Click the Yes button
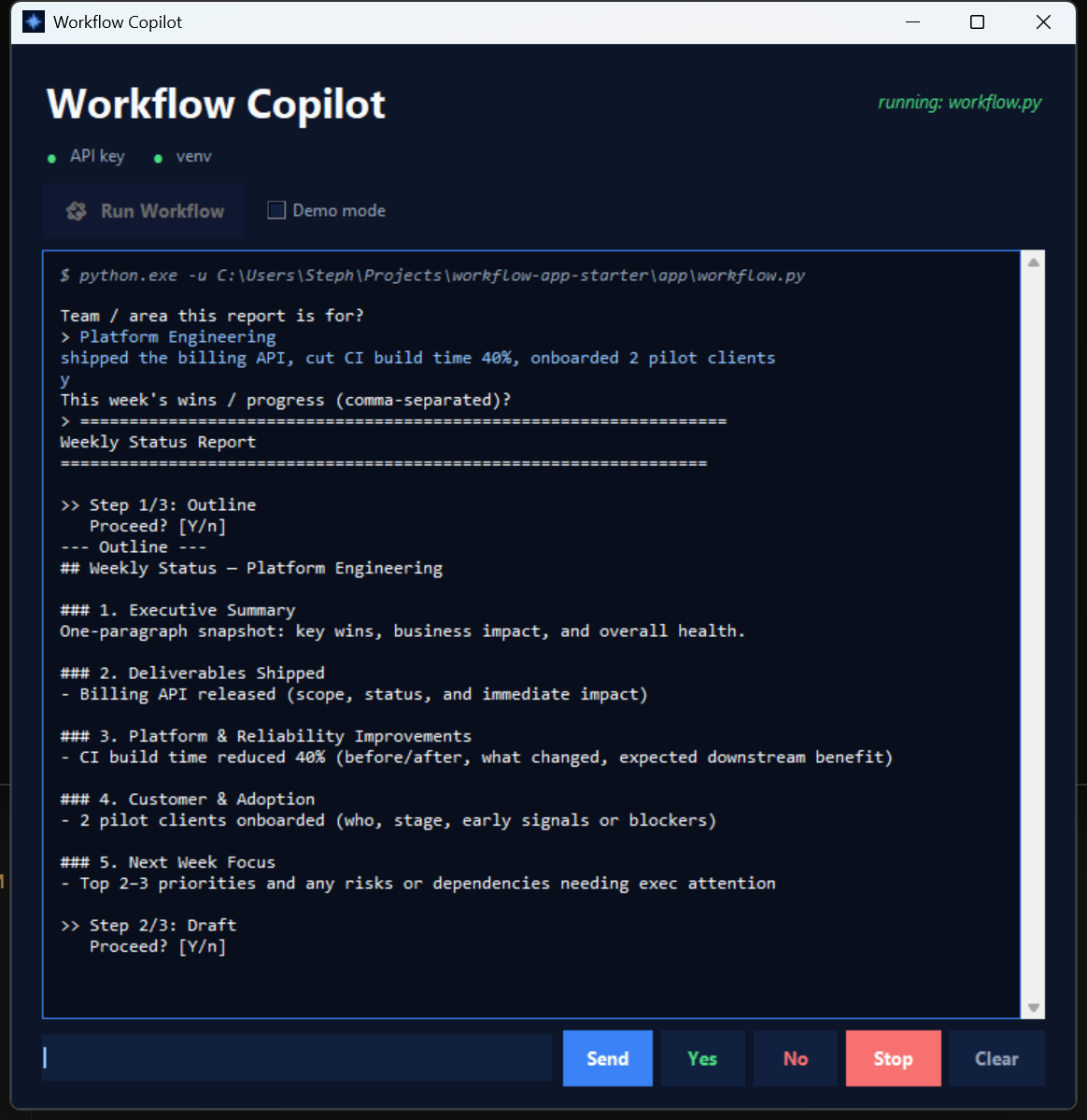 pos(702,1057)
